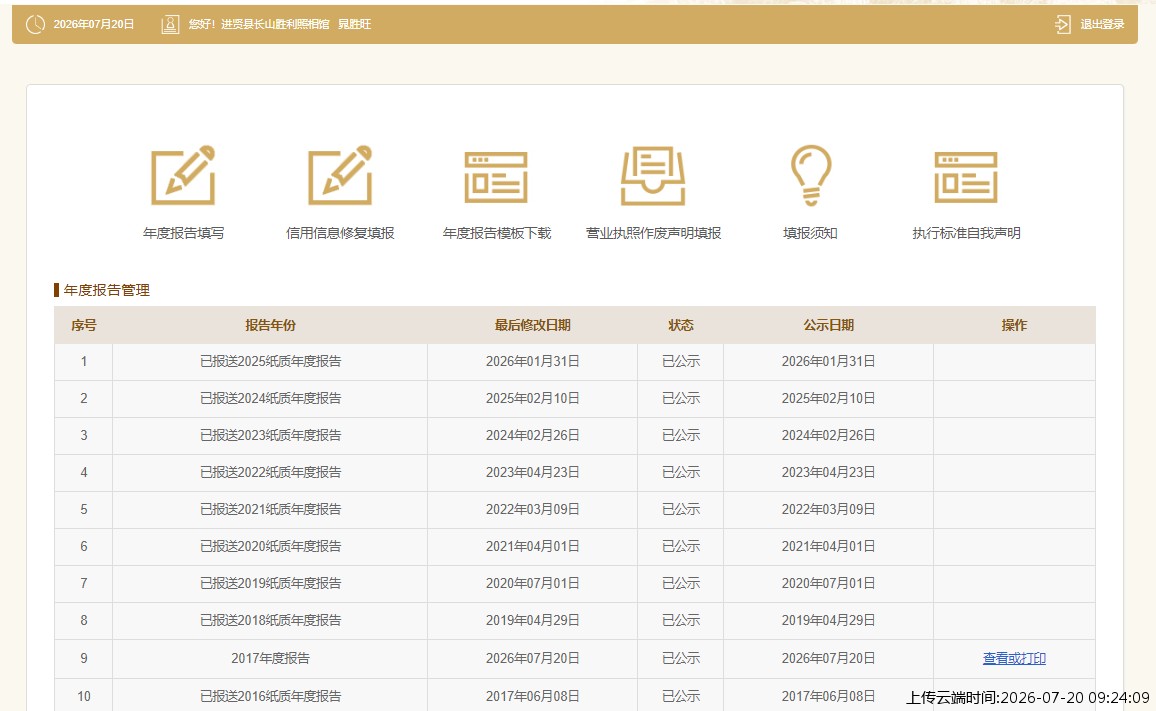Click the 信用信息修复填报 label

340,233
